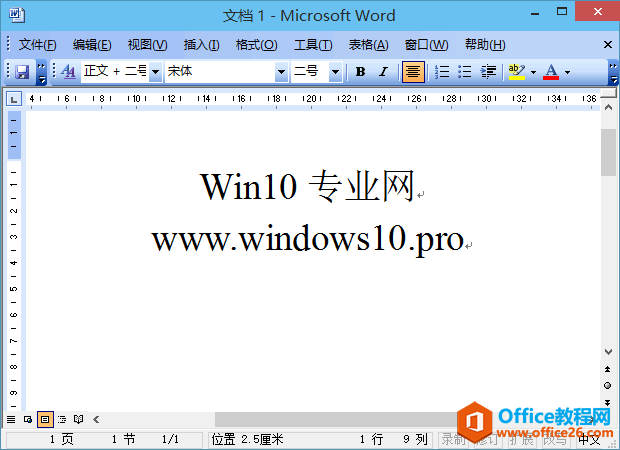Image resolution: width=620 pixels, height=450 pixels.
Task: Maximize the Word window
Action: click(x=561, y=12)
